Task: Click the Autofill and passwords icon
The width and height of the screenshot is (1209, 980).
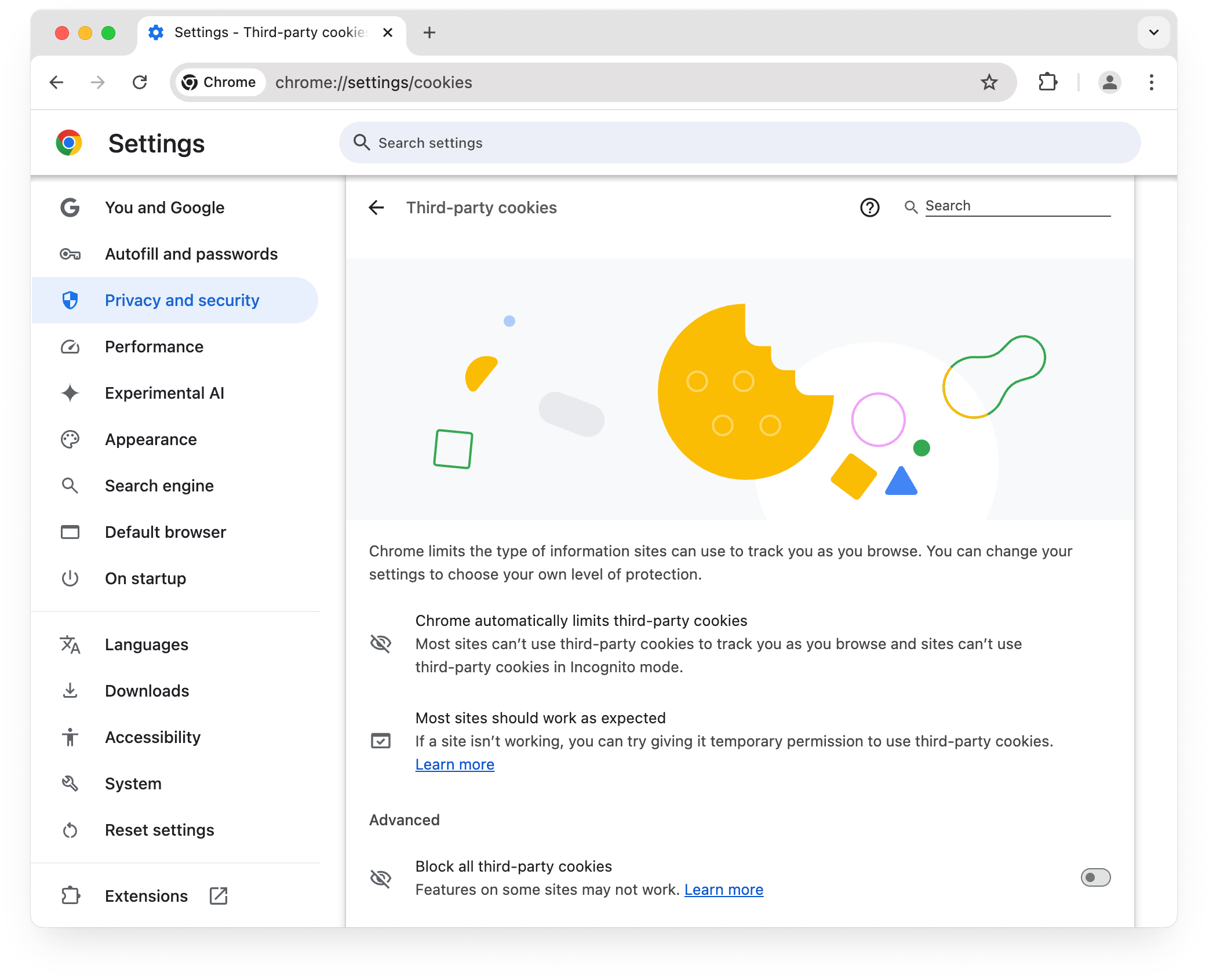Action: 71,253
